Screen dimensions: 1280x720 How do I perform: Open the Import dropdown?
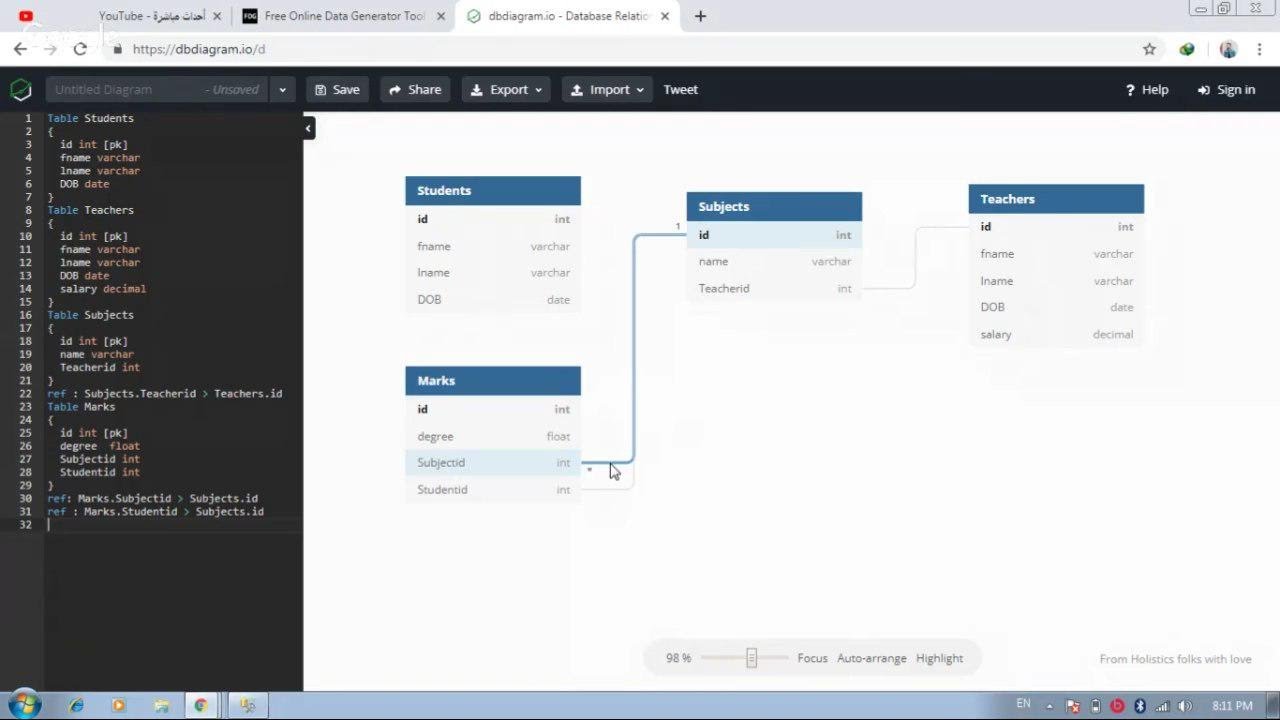pos(607,90)
